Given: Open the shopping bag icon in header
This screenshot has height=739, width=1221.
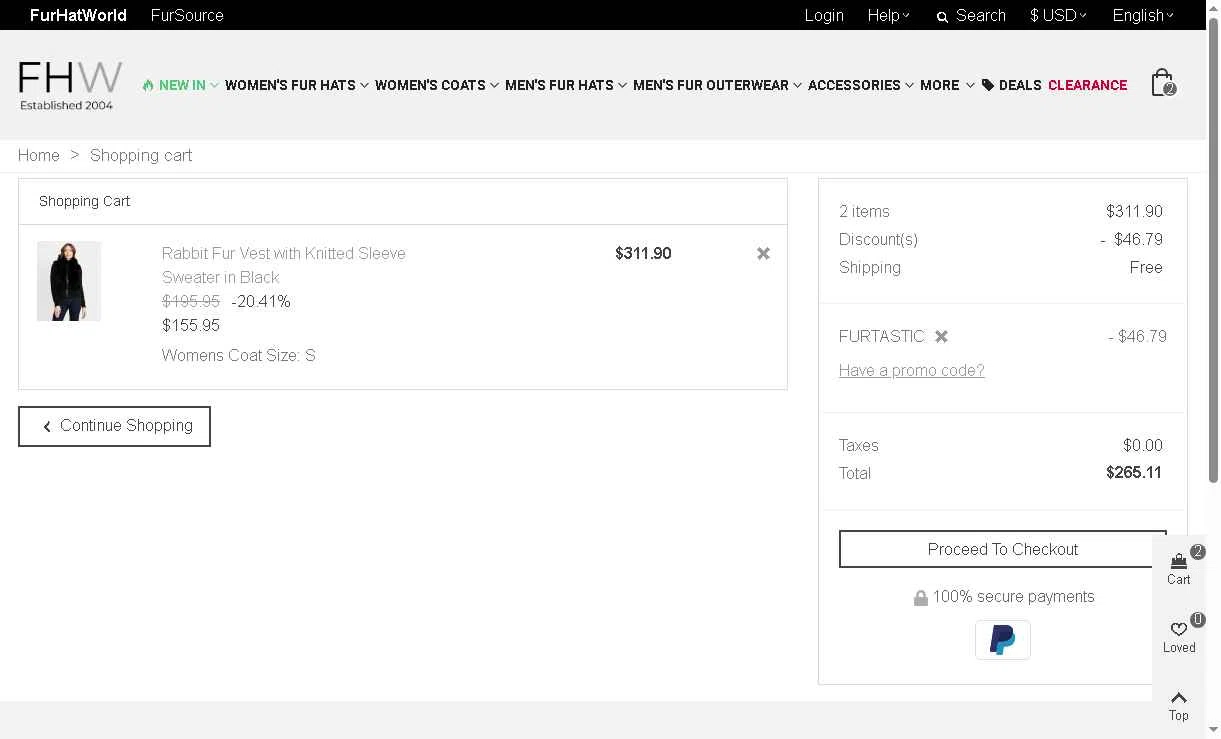Looking at the screenshot, I should pyautogui.click(x=1162, y=82).
